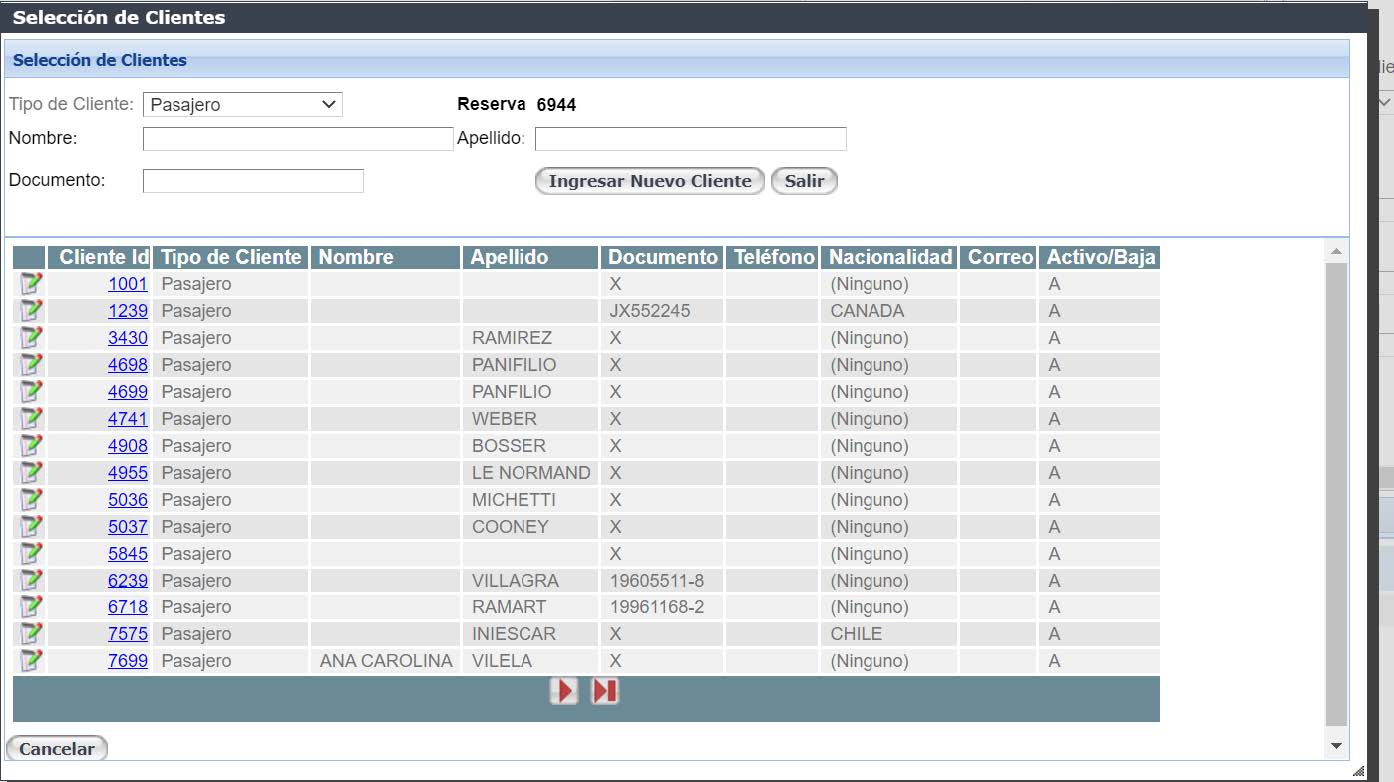This screenshot has width=1394, height=782.
Task: Open the Tipo de Cliente dropdown
Action: 243,105
